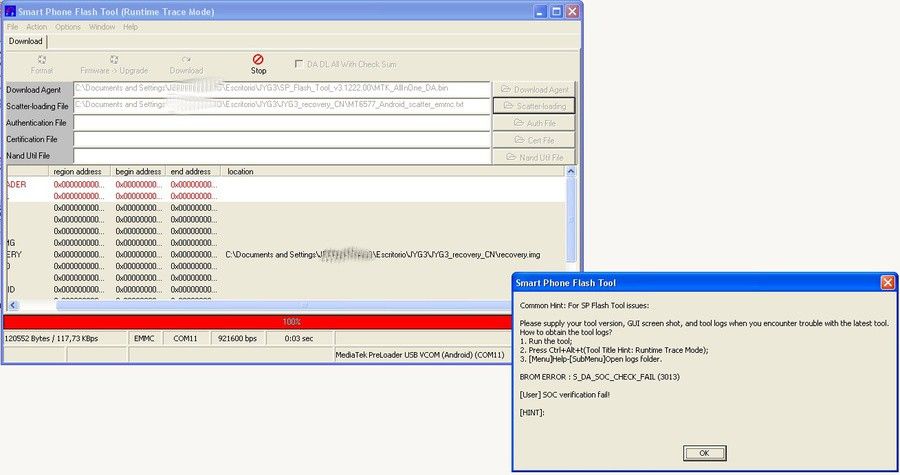Click the vertical scrollbar up arrow
The image size is (900, 475).
(571, 171)
